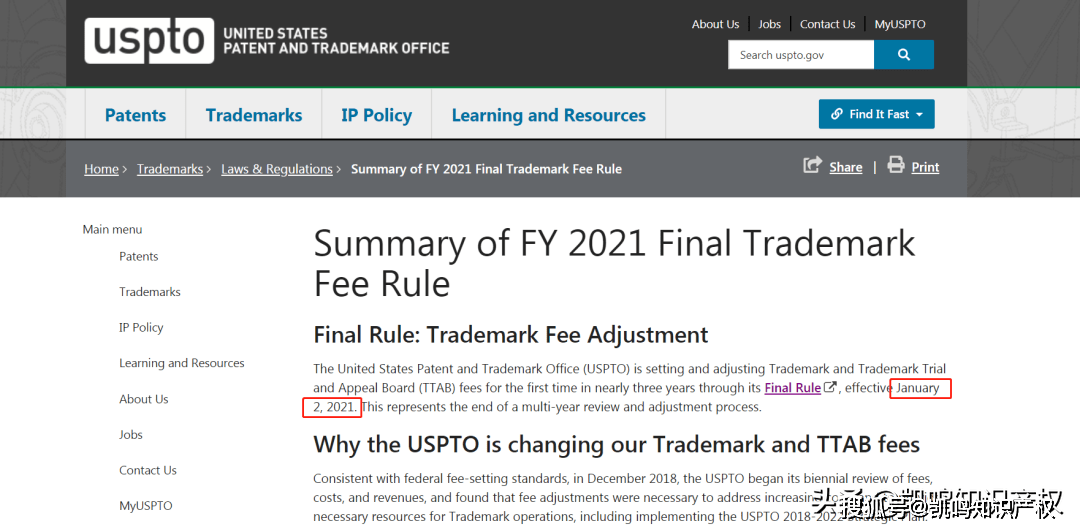Navigate to Laws & Regulations breadcrumb
1080x532 pixels.
tap(277, 169)
